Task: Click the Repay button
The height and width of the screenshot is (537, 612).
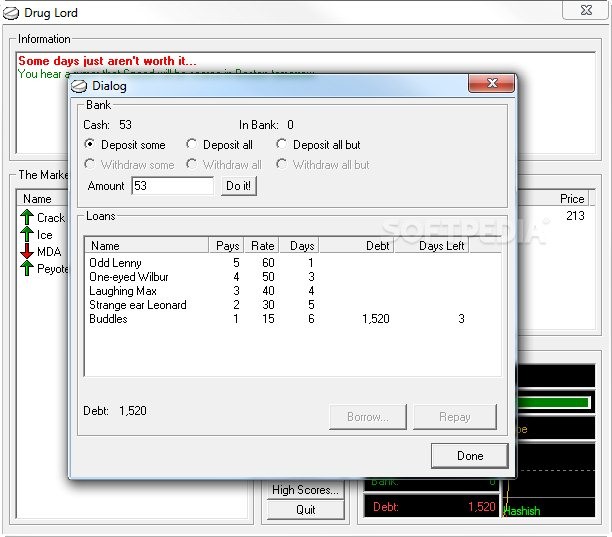Action: pyautogui.click(x=455, y=417)
